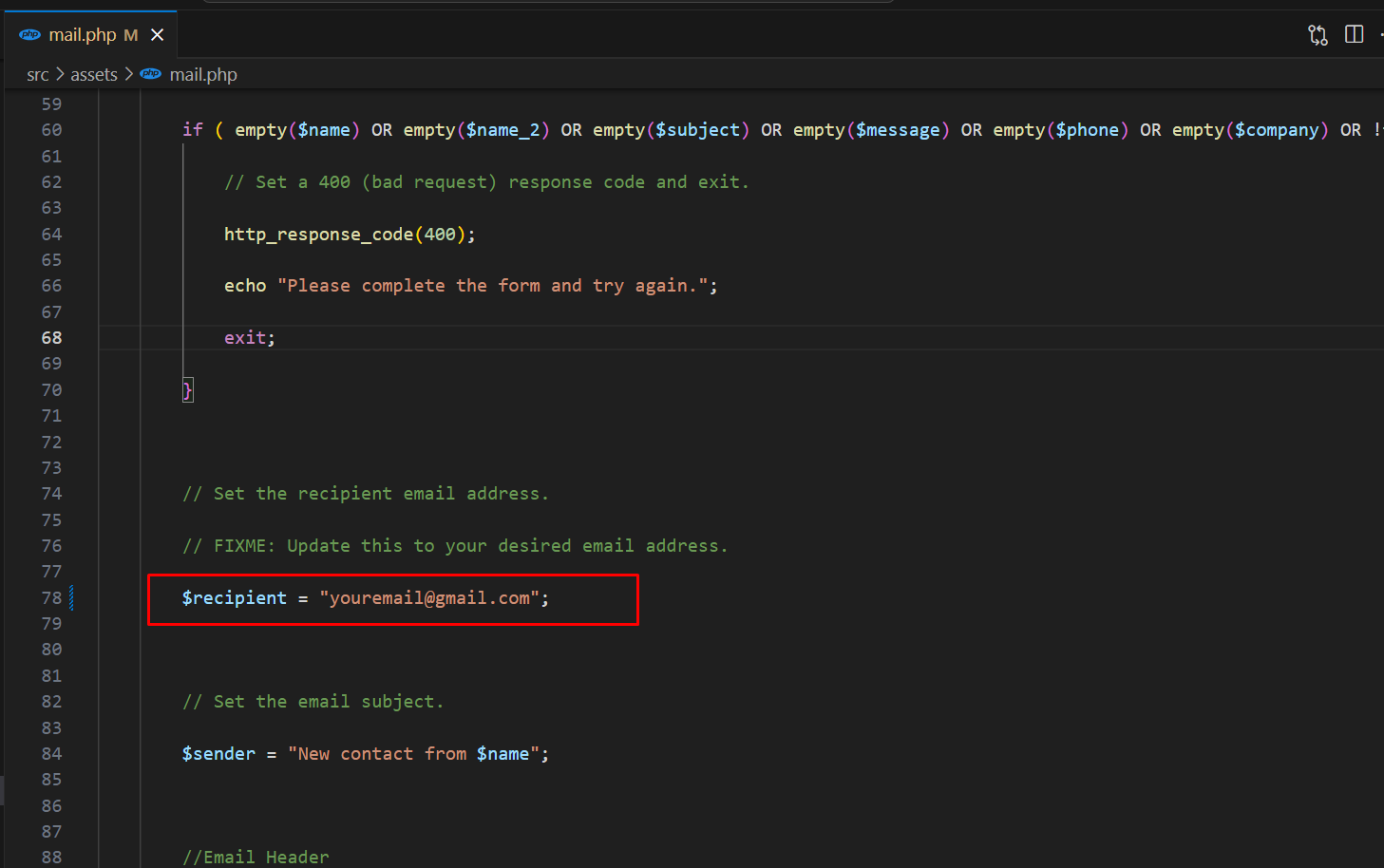Click line number 68 in gutter
Screen dimensions: 1384x868
click(51, 338)
